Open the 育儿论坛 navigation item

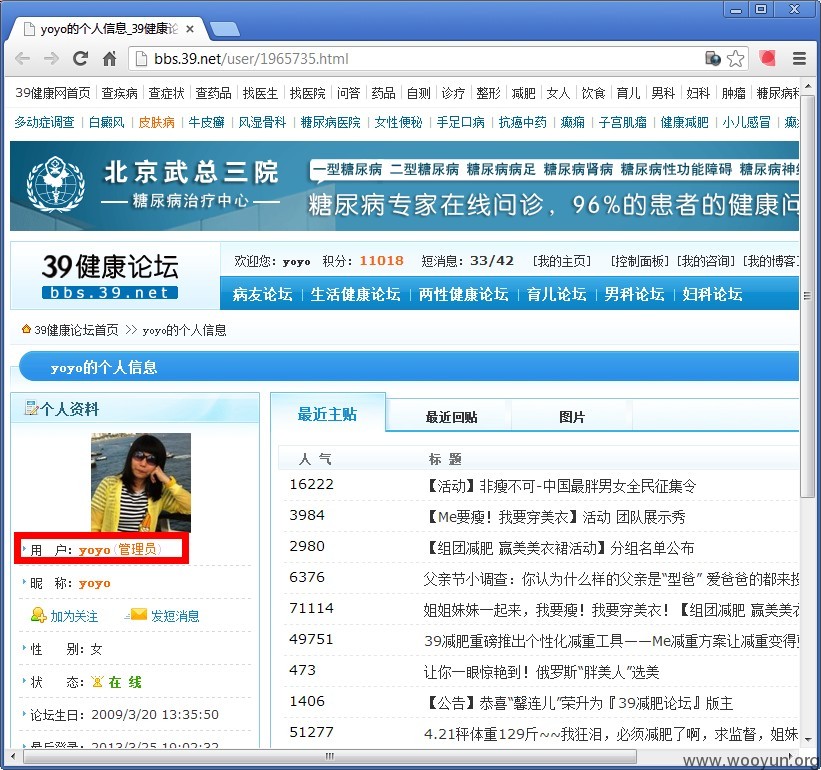point(557,294)
